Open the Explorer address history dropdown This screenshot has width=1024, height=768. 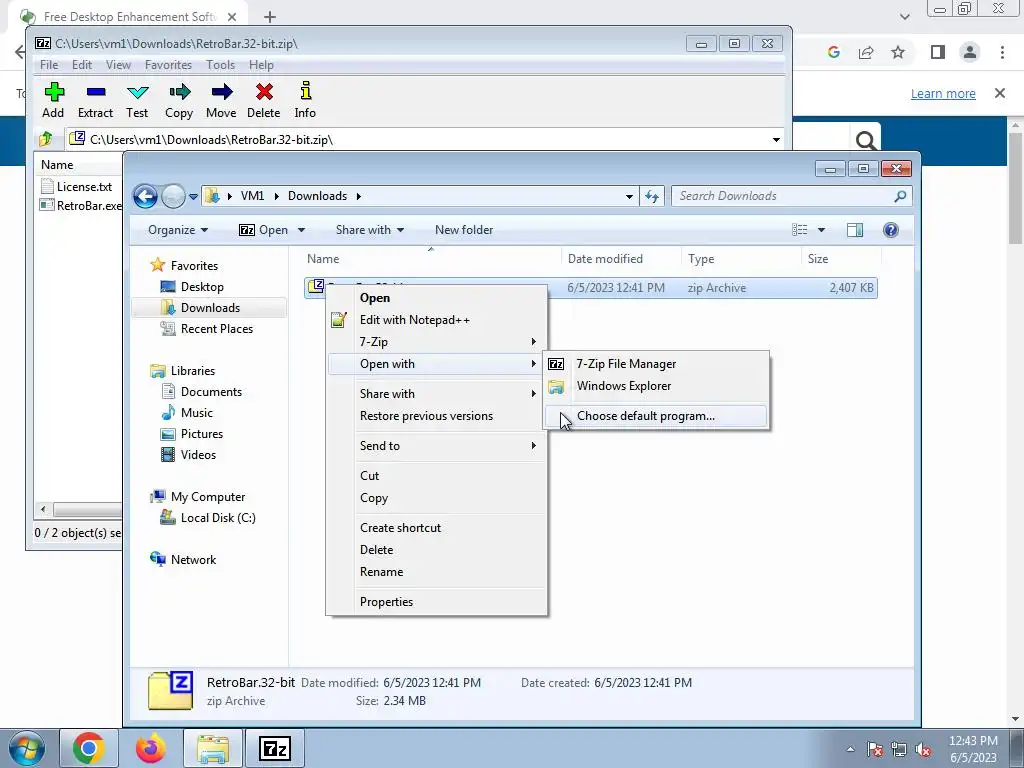629,196
